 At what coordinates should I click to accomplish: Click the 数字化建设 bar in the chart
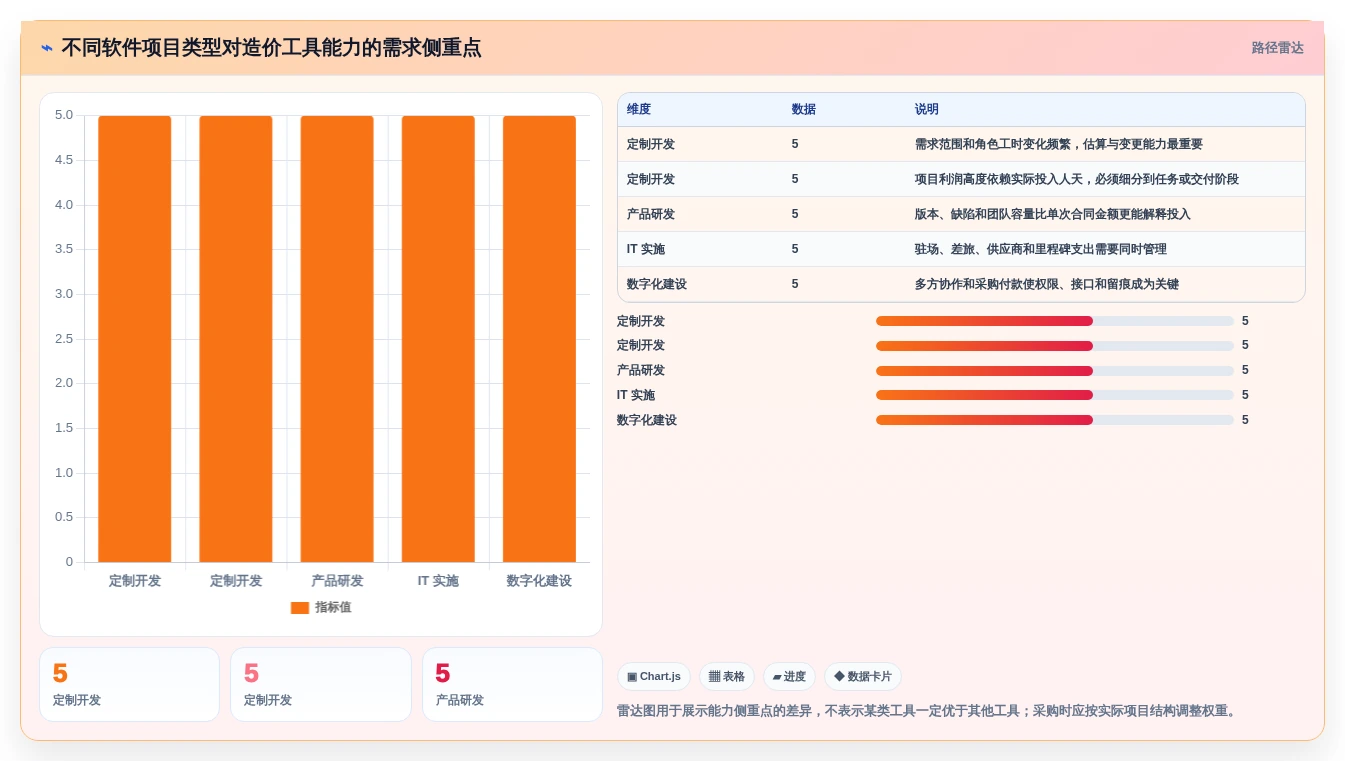[x=539, y=339]
